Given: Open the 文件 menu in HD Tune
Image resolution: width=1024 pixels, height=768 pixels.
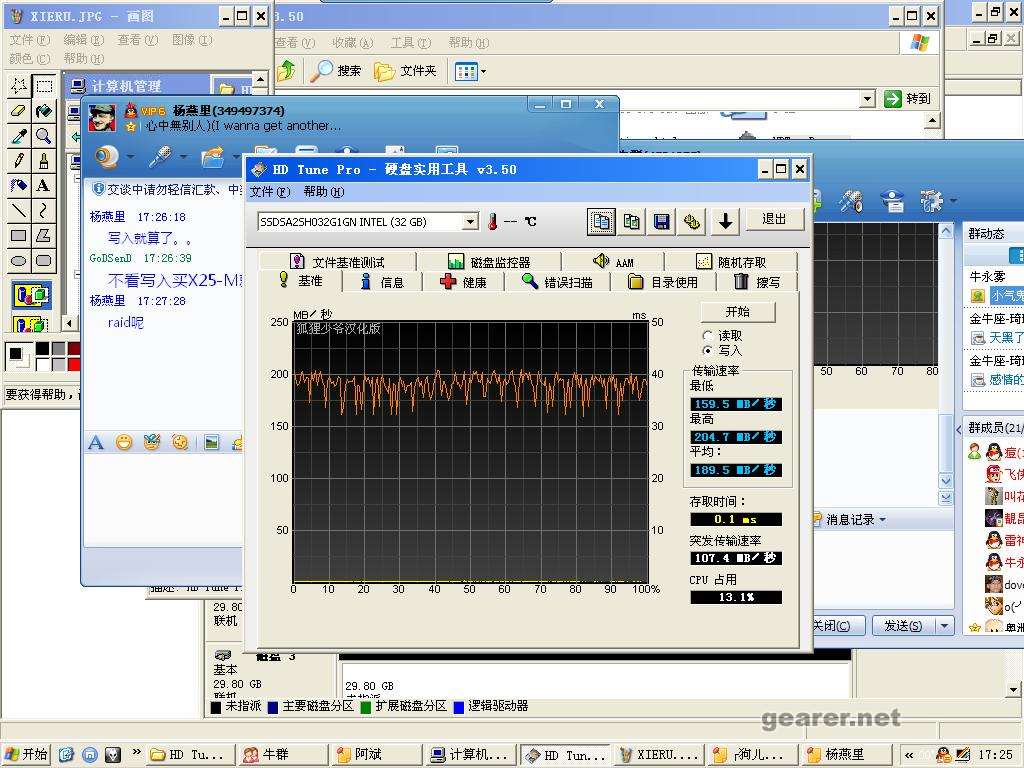Looking at the screenshot, I should tap(269, 192).
